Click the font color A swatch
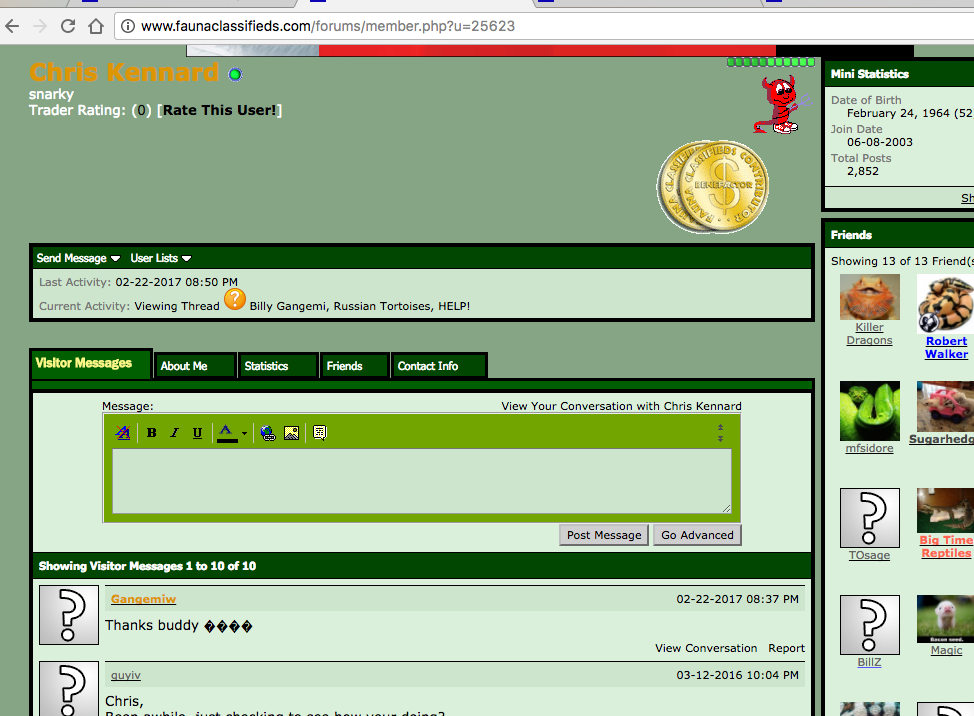The width and height of the screenshot is (974, 716). pos(227,433)
